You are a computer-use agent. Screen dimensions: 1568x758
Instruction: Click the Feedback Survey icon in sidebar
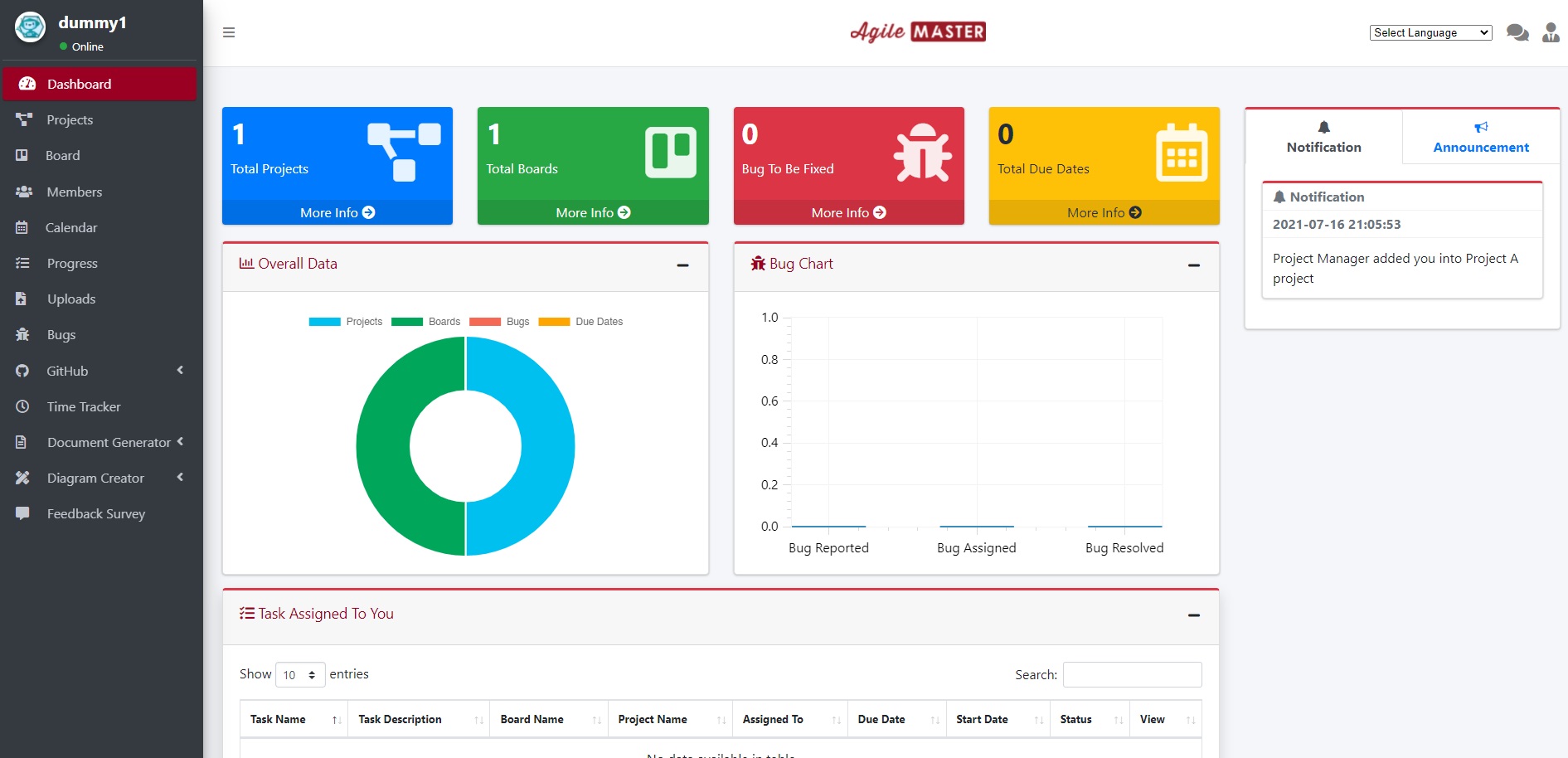pos(22,513)
